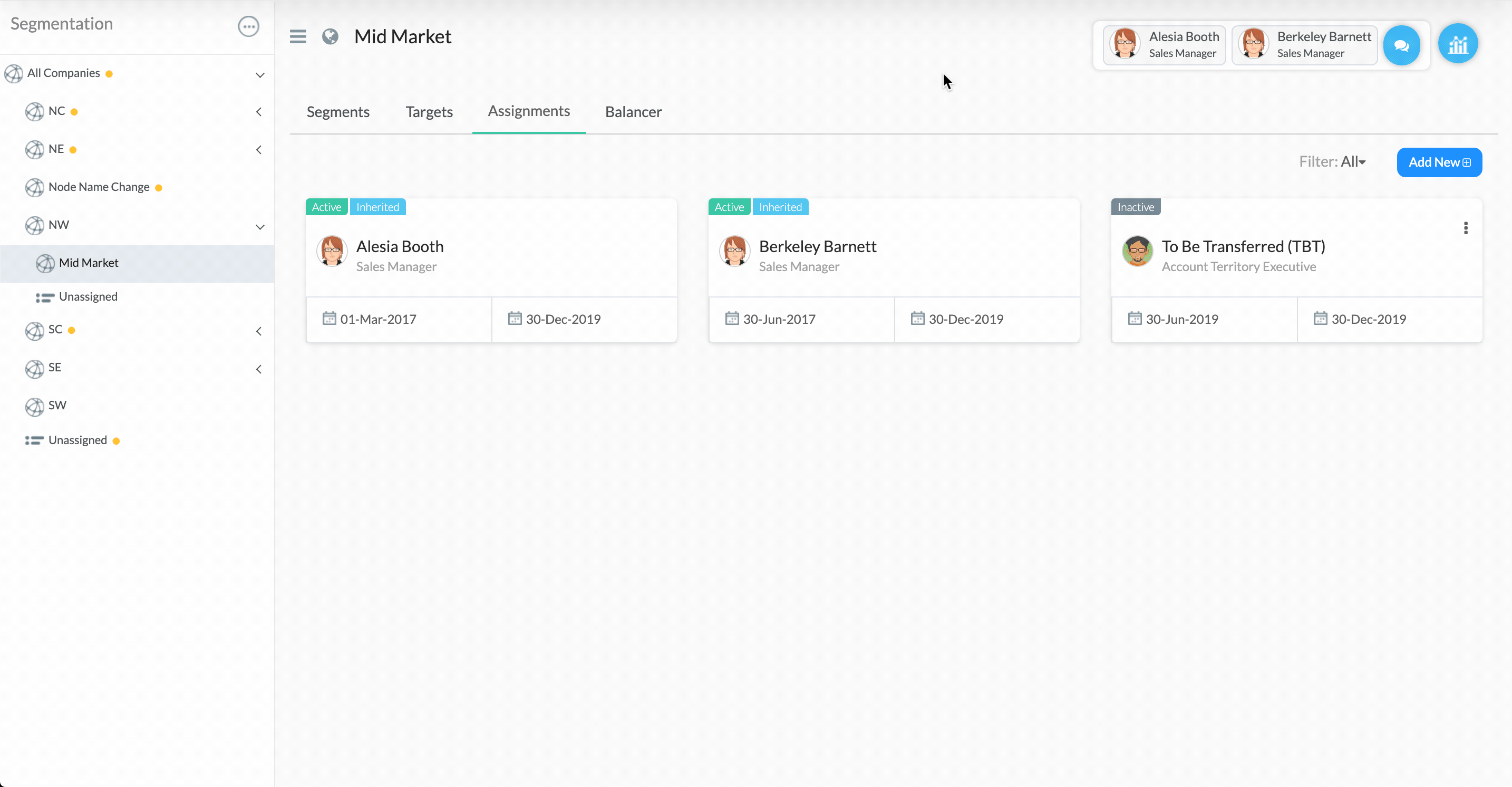Click the NE node globe icon
The image size is (1512, 787).
(35, 150)
